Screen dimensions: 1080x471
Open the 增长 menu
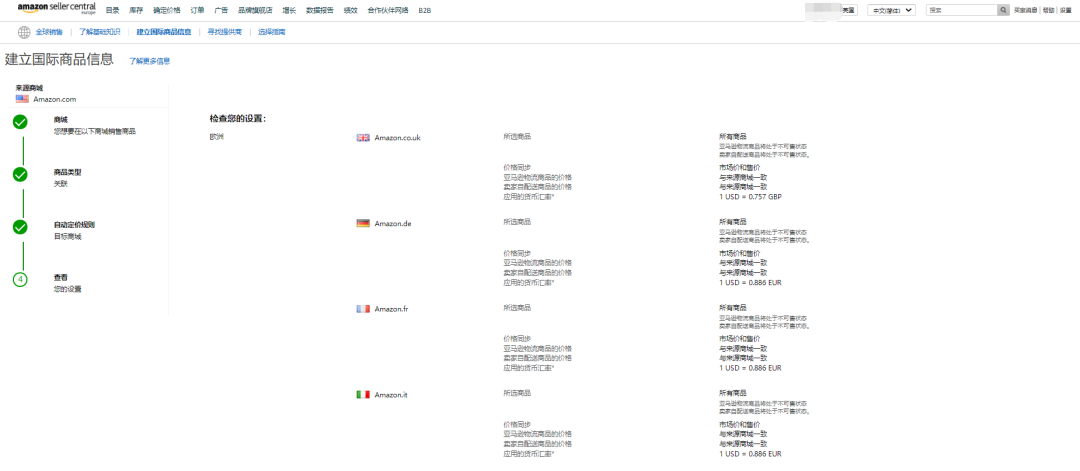click(x=289, y=10)
